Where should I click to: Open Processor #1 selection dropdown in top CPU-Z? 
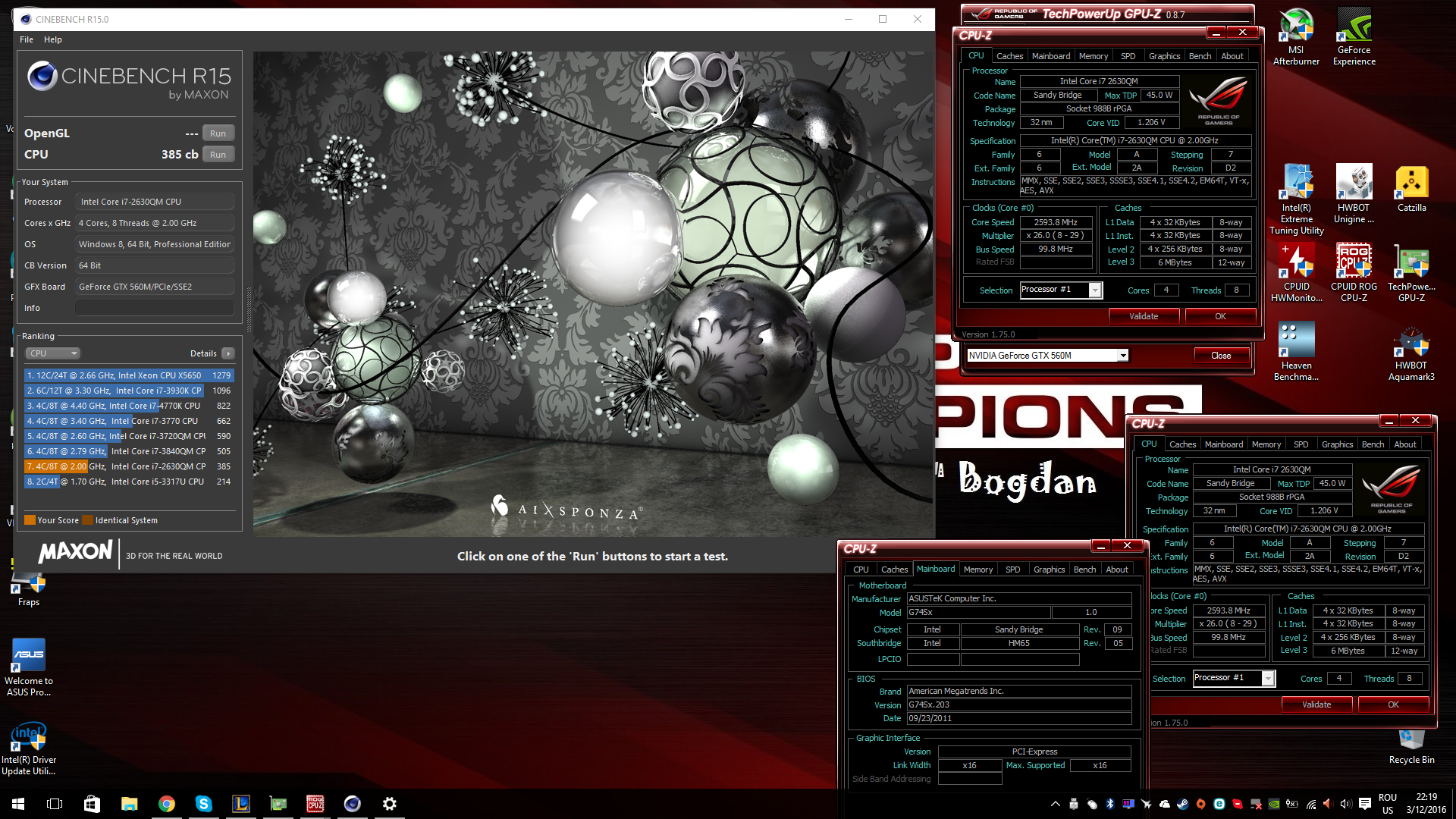(x=1094, y=290)
